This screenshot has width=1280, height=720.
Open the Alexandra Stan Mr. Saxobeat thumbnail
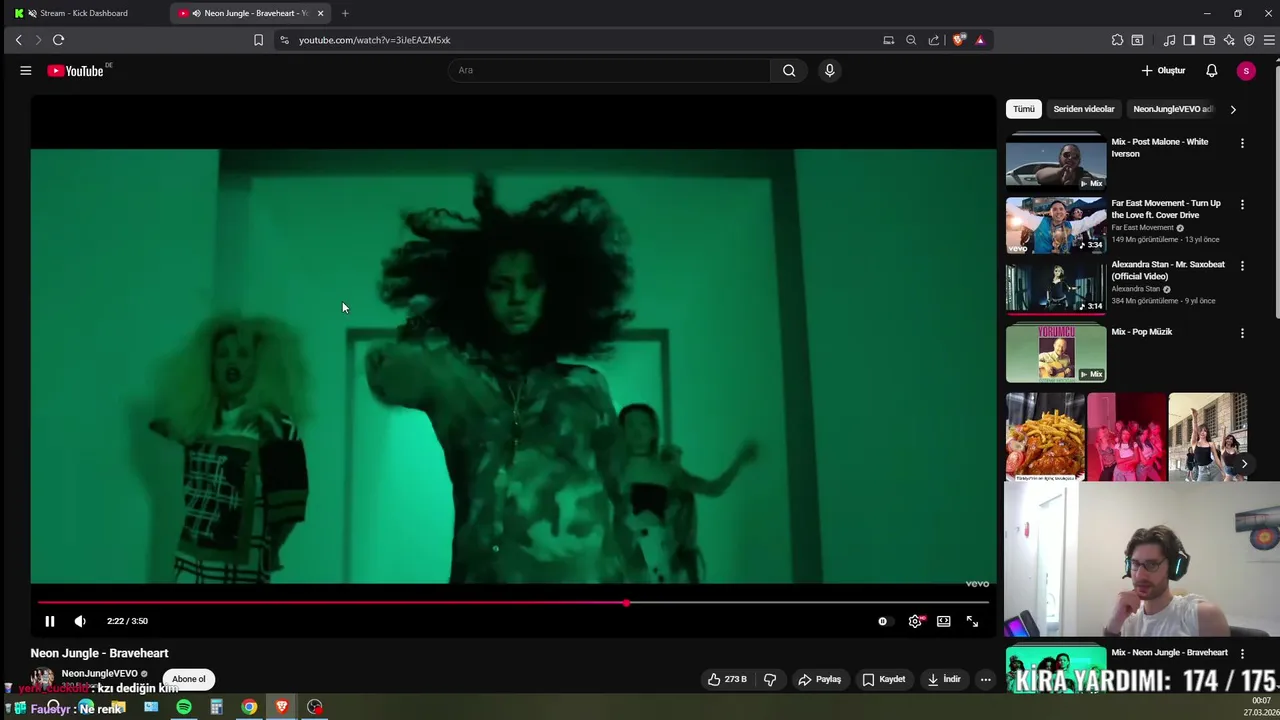[x=1056, y=287]
